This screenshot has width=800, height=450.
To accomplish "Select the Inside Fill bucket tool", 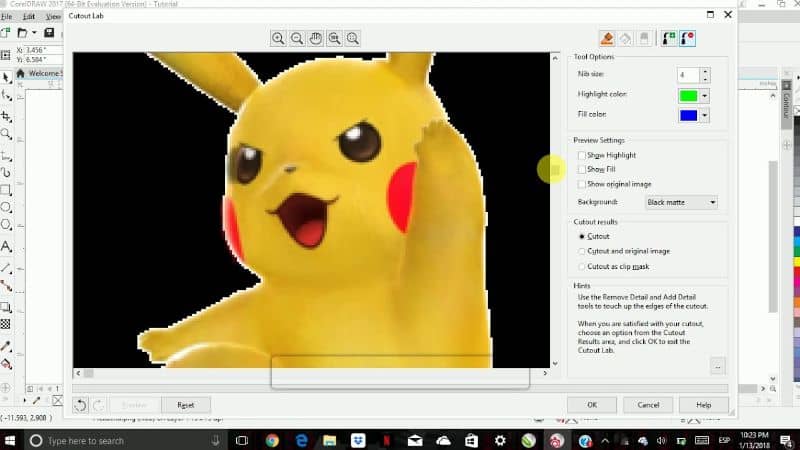I will pos(626,38).
